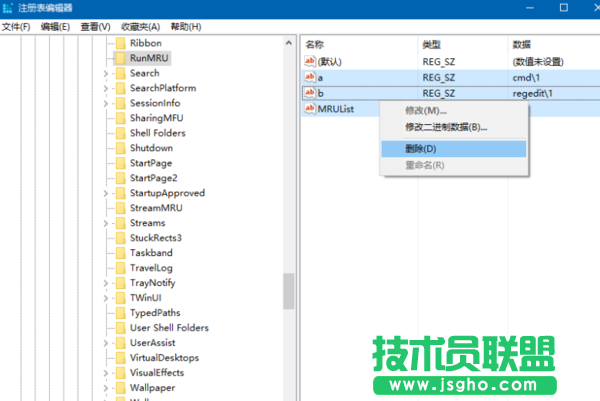Click the Registry Editor title bar icon
Screen dimensions: 600x401
click(x=7, y=8)
